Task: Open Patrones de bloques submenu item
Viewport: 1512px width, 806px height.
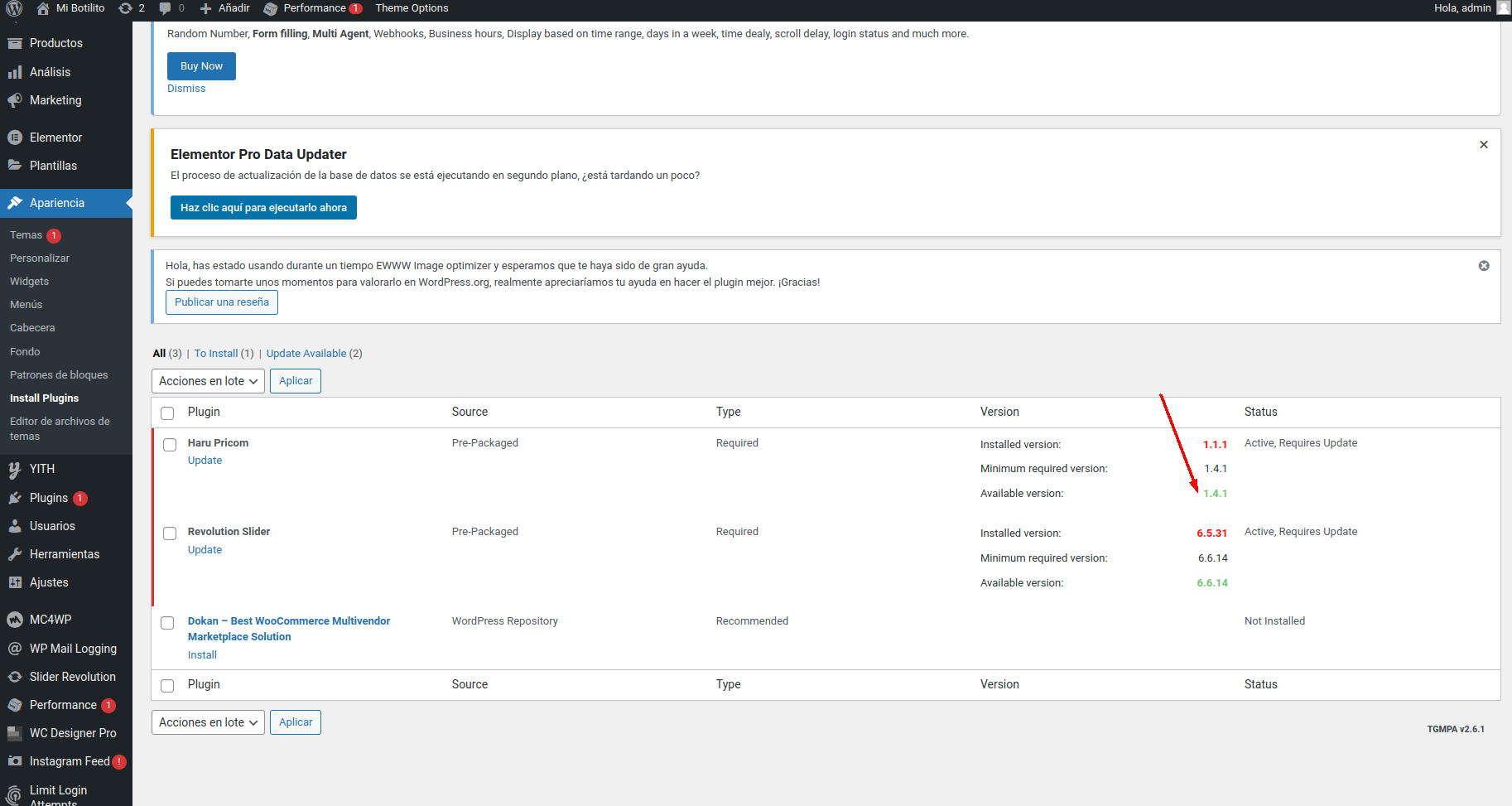Action: pyautogui.click(x=59, y=375)
